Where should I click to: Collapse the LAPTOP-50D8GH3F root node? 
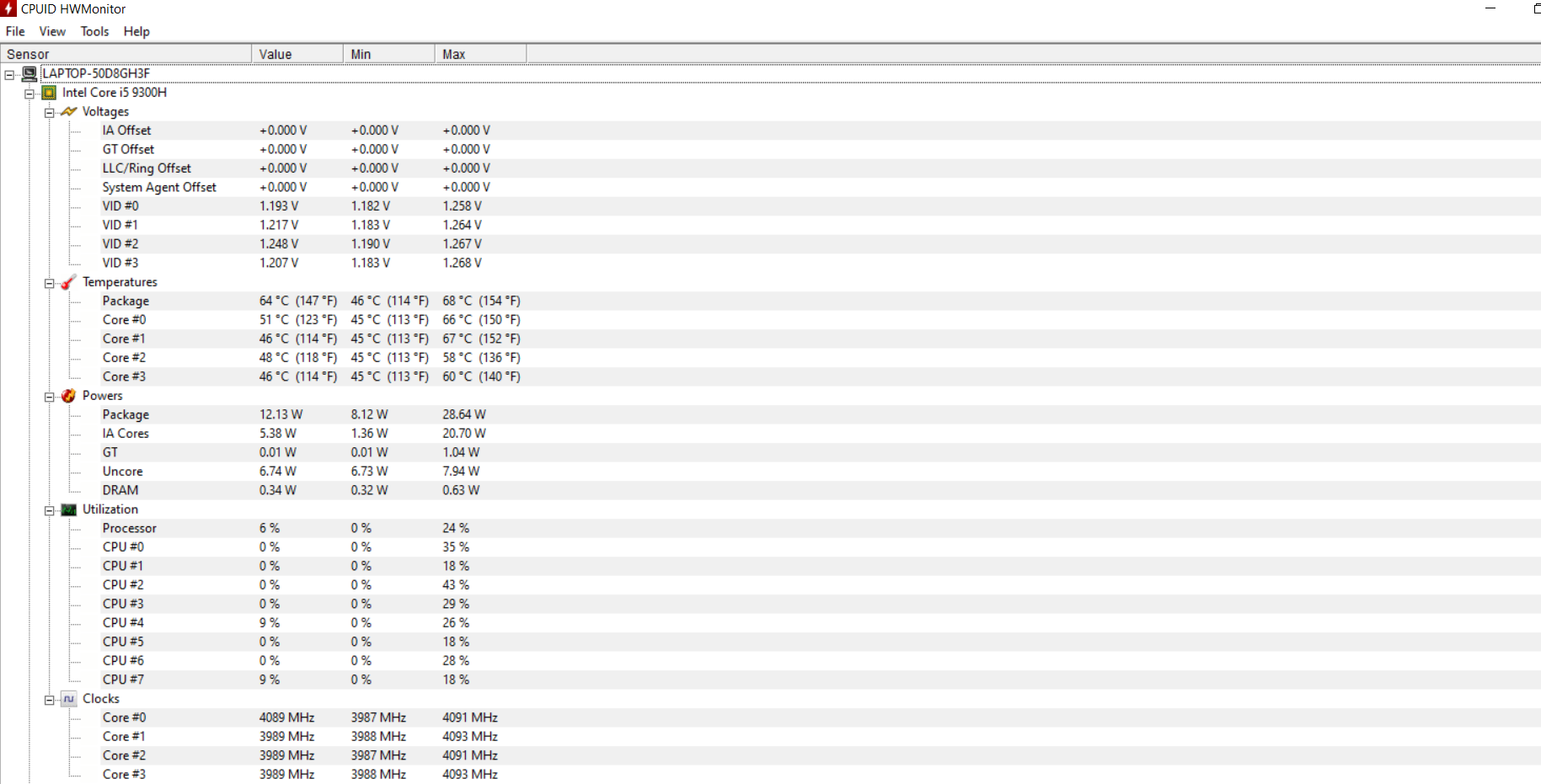pos(9,75)
